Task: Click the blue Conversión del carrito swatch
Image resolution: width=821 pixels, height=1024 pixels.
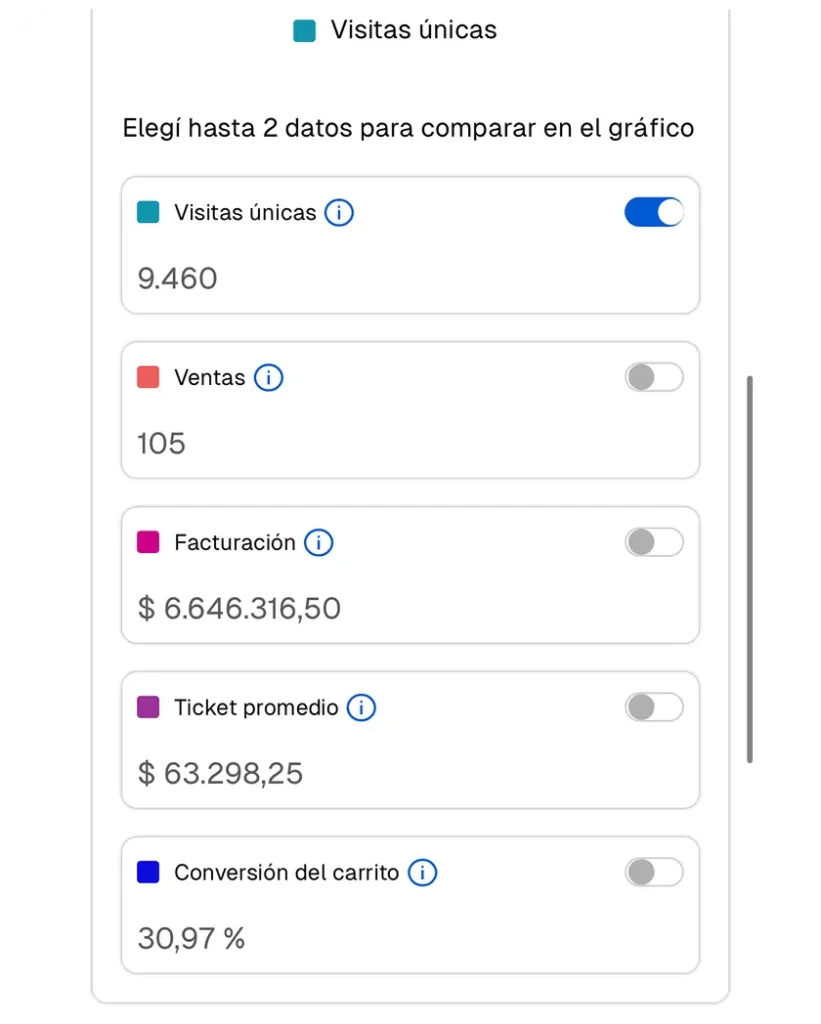Action: (x=148, y=873)
